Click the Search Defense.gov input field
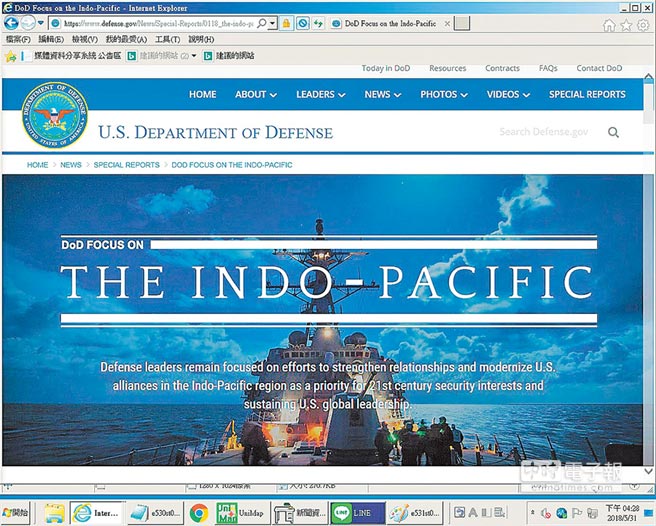This screenshot has height=526, width=656. point(543,132)
